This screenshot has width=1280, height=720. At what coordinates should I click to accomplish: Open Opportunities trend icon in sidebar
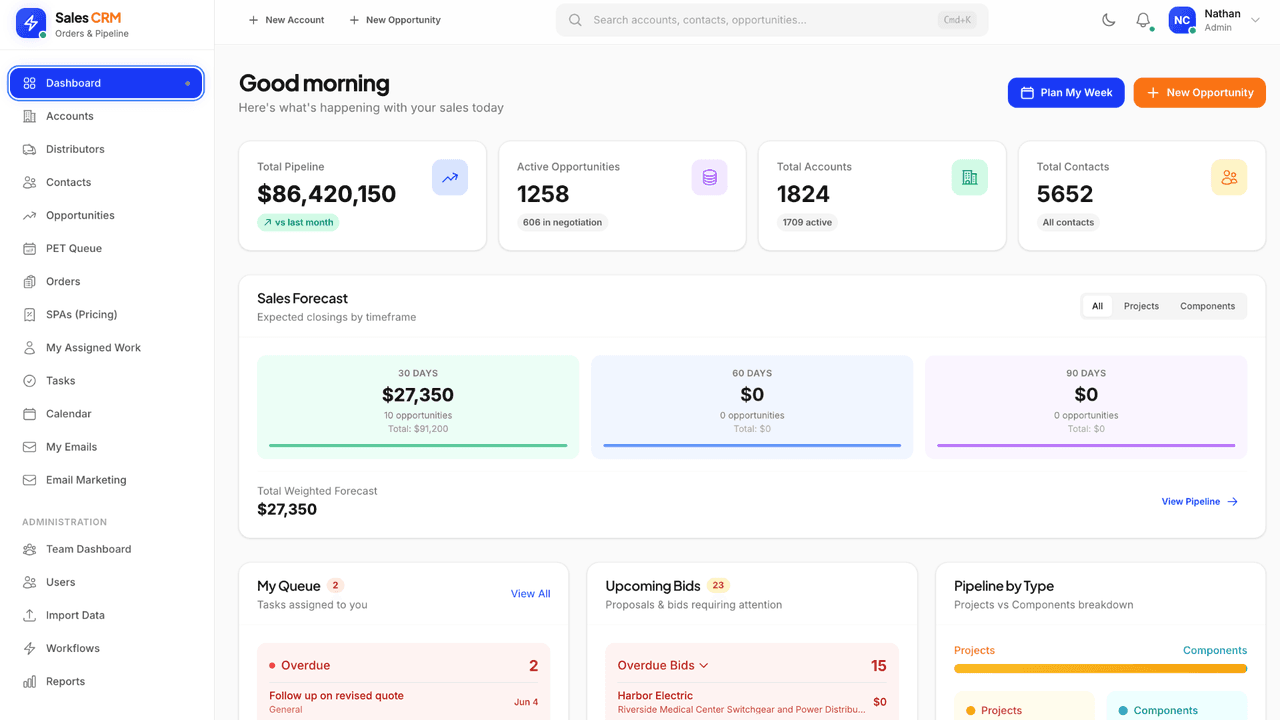(x=29, y=215)
